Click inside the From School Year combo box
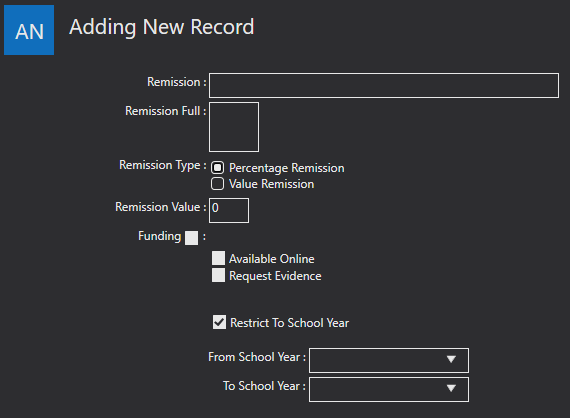 (x=389, y=360)
